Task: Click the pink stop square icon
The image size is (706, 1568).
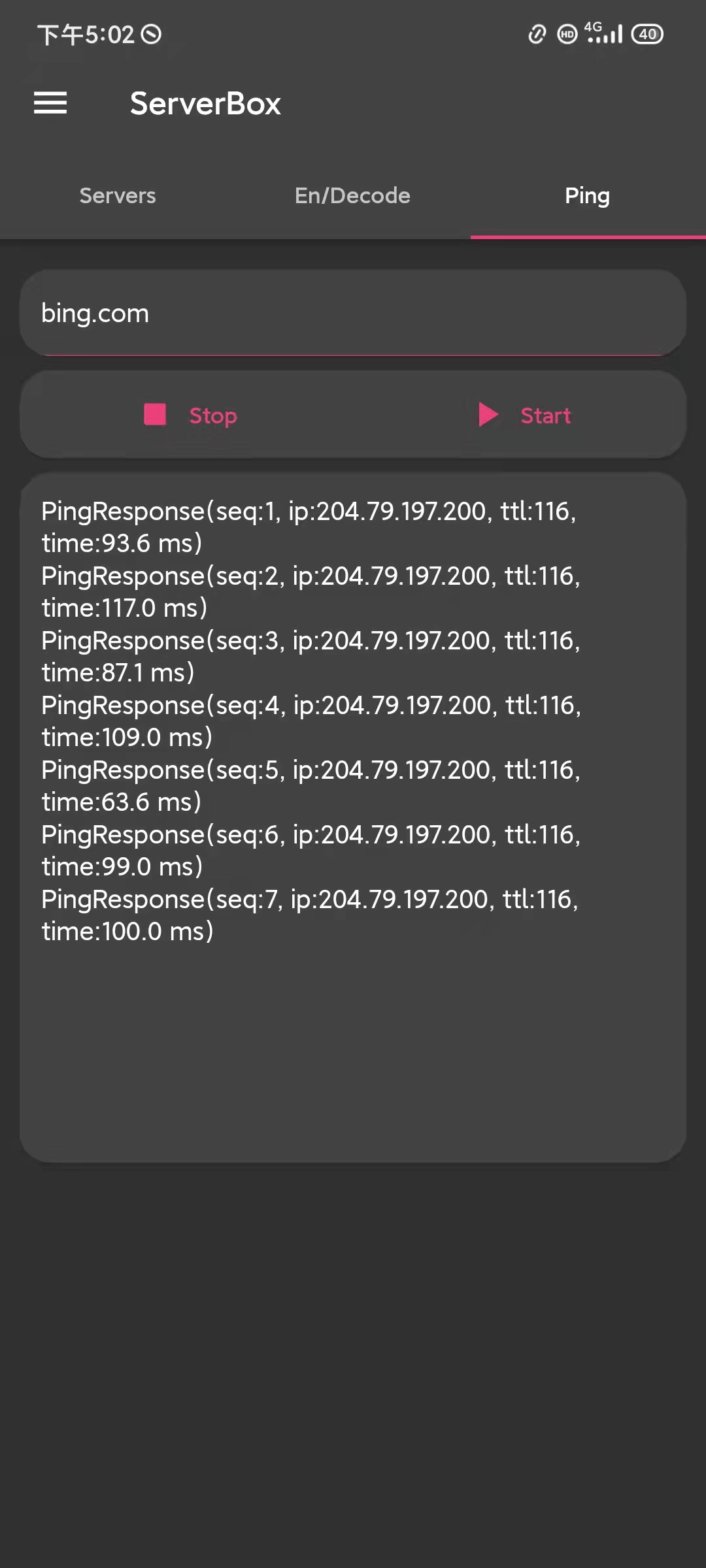Action: (x=155, y=414)
